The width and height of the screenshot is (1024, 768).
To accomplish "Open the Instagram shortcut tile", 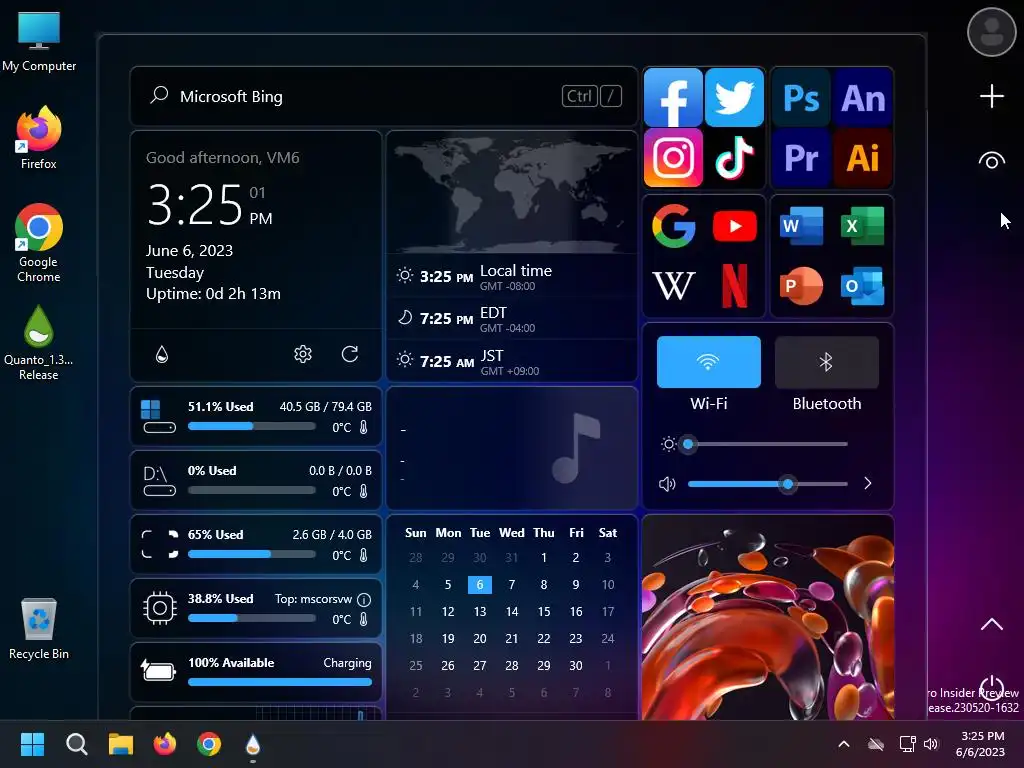I will click(673, 157).
